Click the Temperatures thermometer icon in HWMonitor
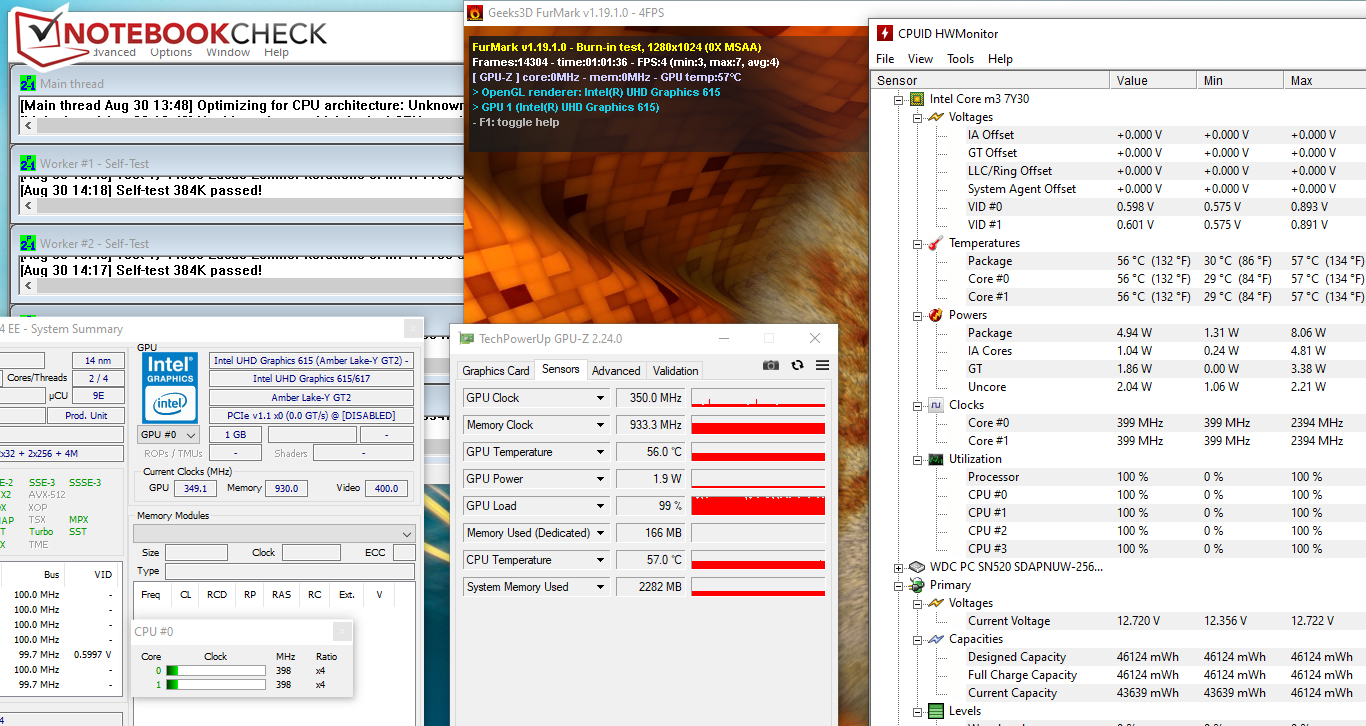Screen dimensions: 1366x726 (x=935, y=243)
